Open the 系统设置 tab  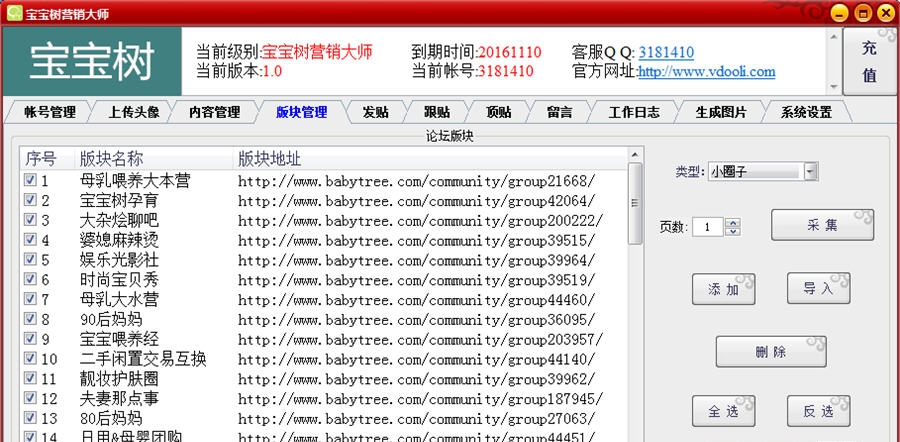806,112
